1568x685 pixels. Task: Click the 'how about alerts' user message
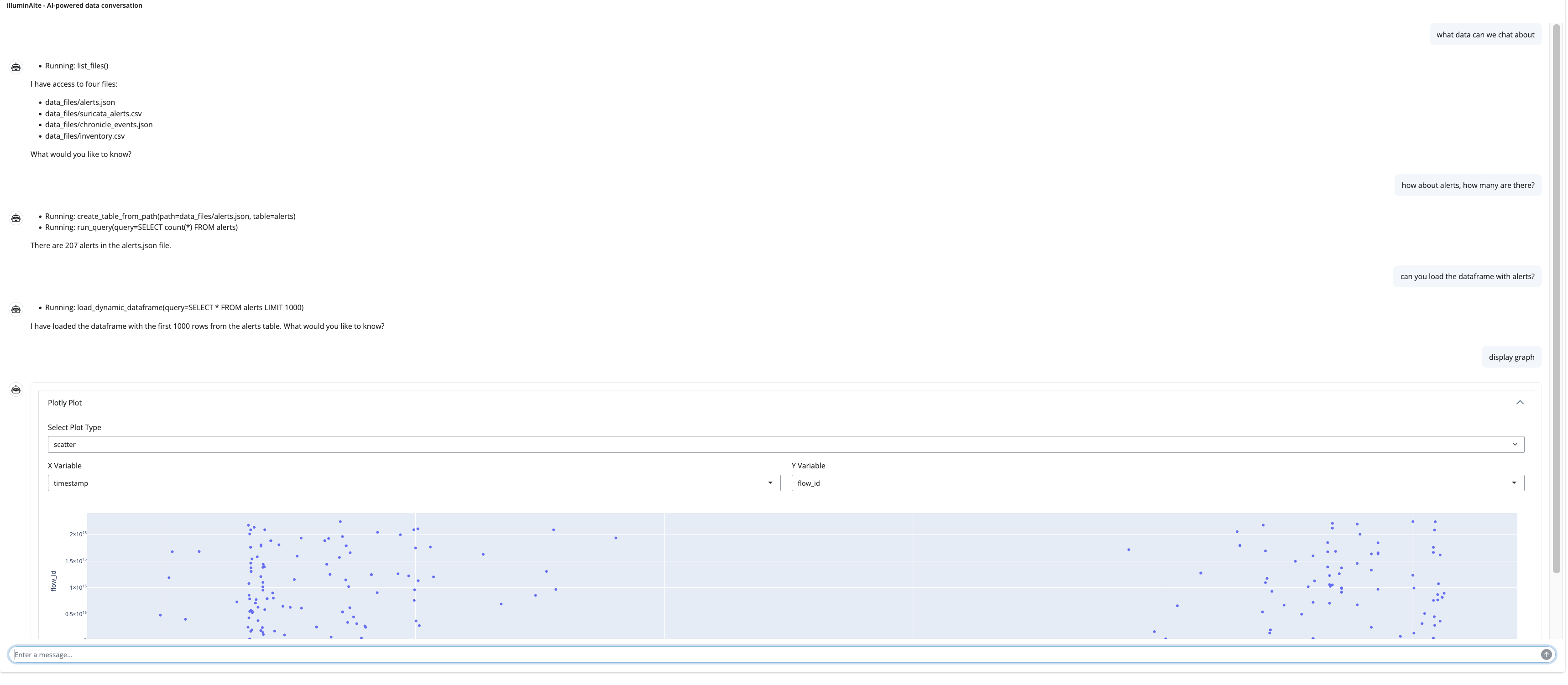click(x=1467, y=185)
